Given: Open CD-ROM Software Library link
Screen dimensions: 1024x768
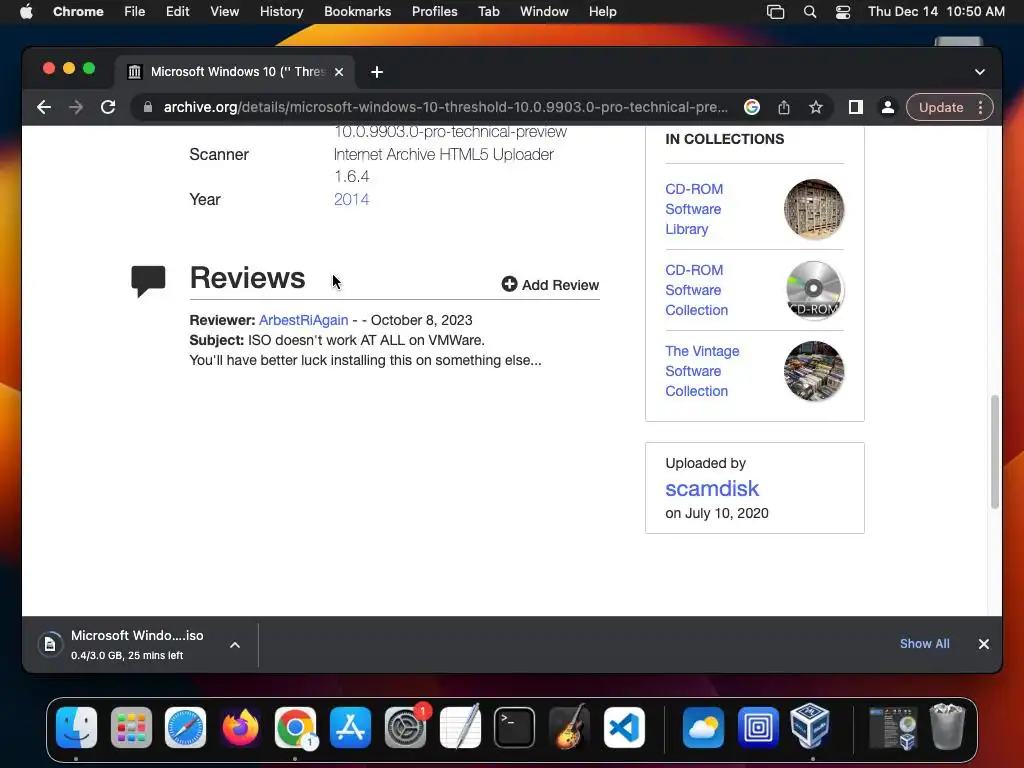Looking at the screenshot, I should pos(694,209).
